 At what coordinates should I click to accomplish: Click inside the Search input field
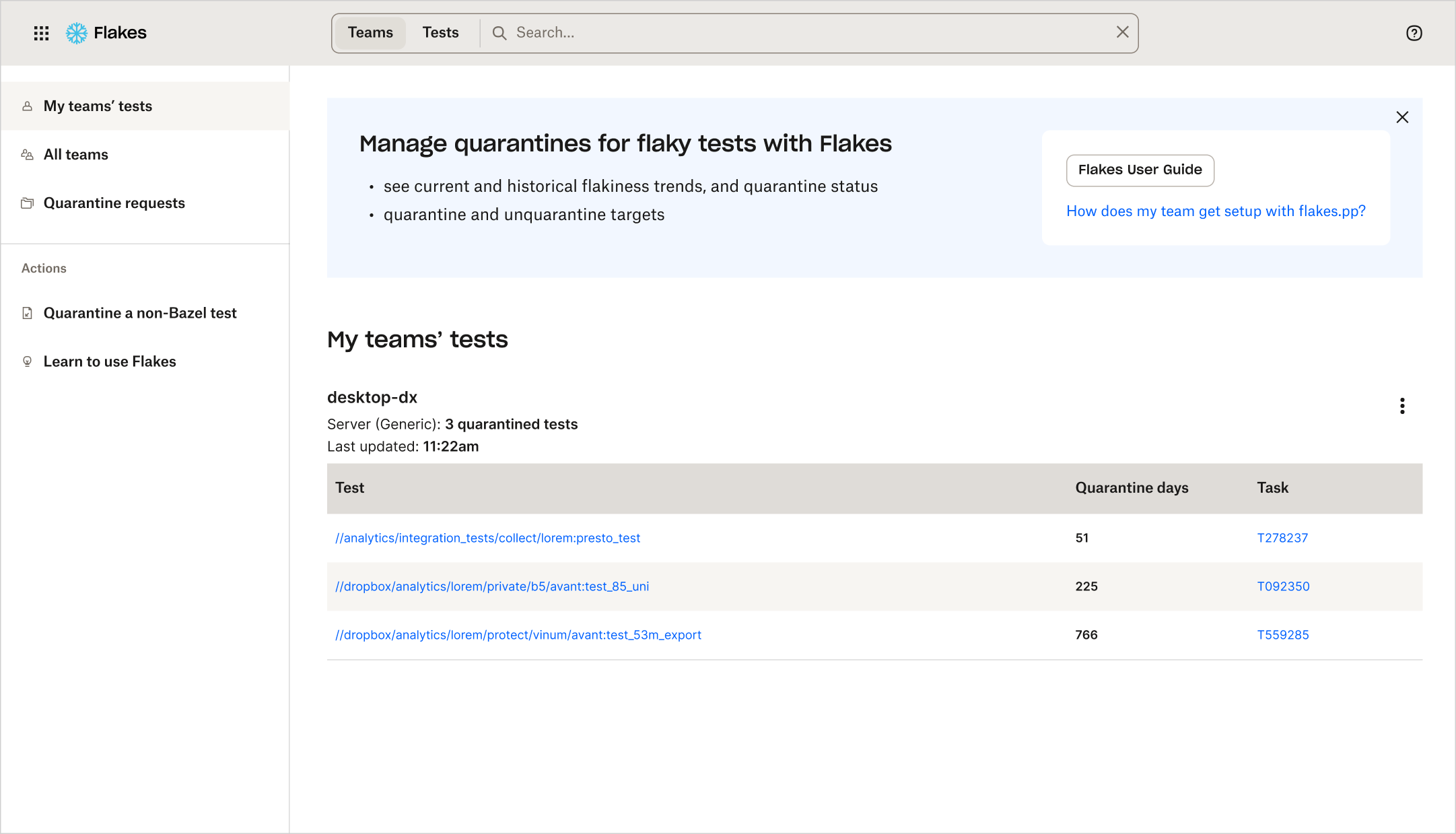pyautogui.click(x=808, y=33)
